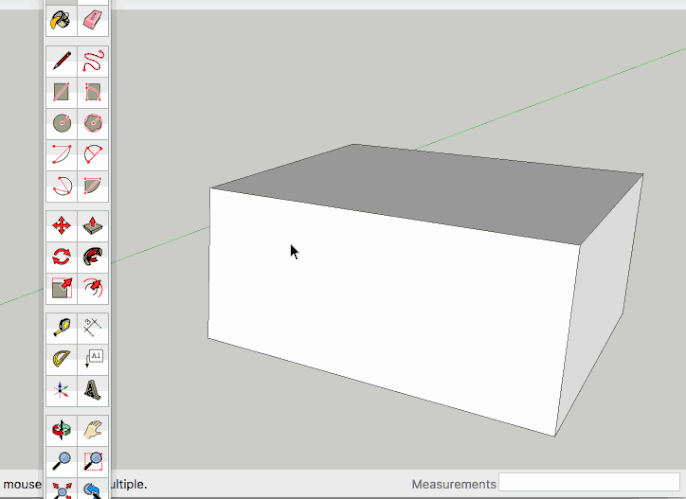The width and height of the screenshot is (686, 499).
Task: Select the Circle tool
Action: pyautogui.click(x=61, y=123)
